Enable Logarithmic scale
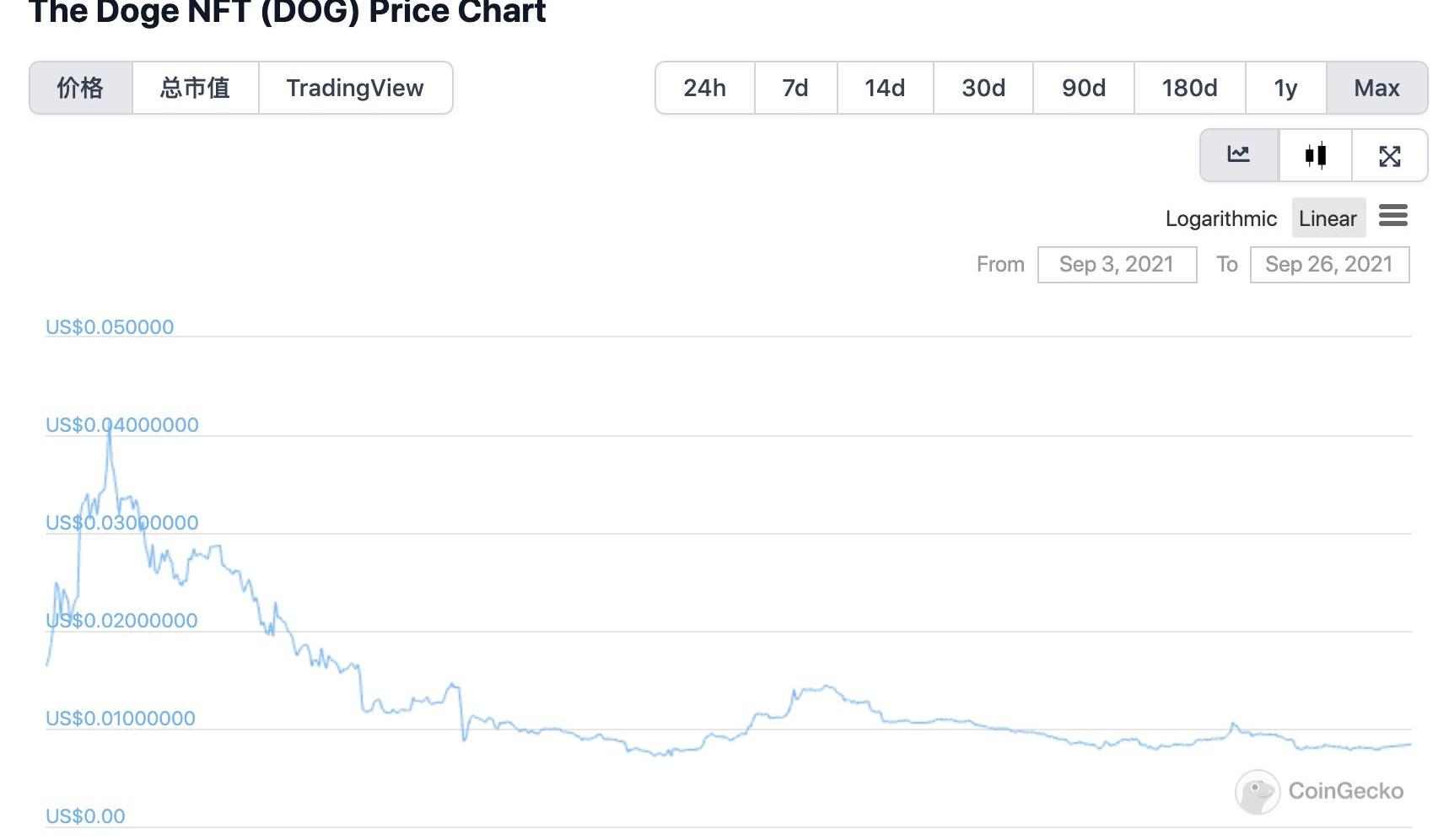This screenshot has height=840, width=1449. (1220, 218)
